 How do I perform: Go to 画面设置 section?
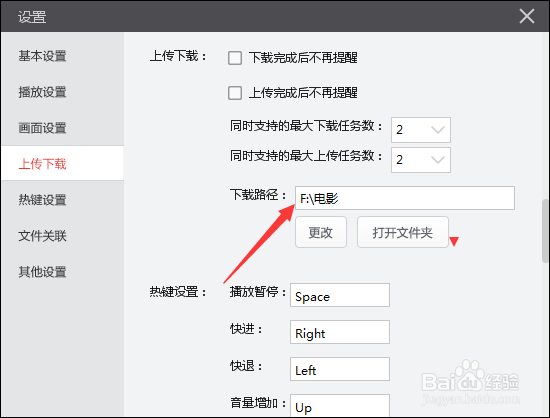coord(42,128)
